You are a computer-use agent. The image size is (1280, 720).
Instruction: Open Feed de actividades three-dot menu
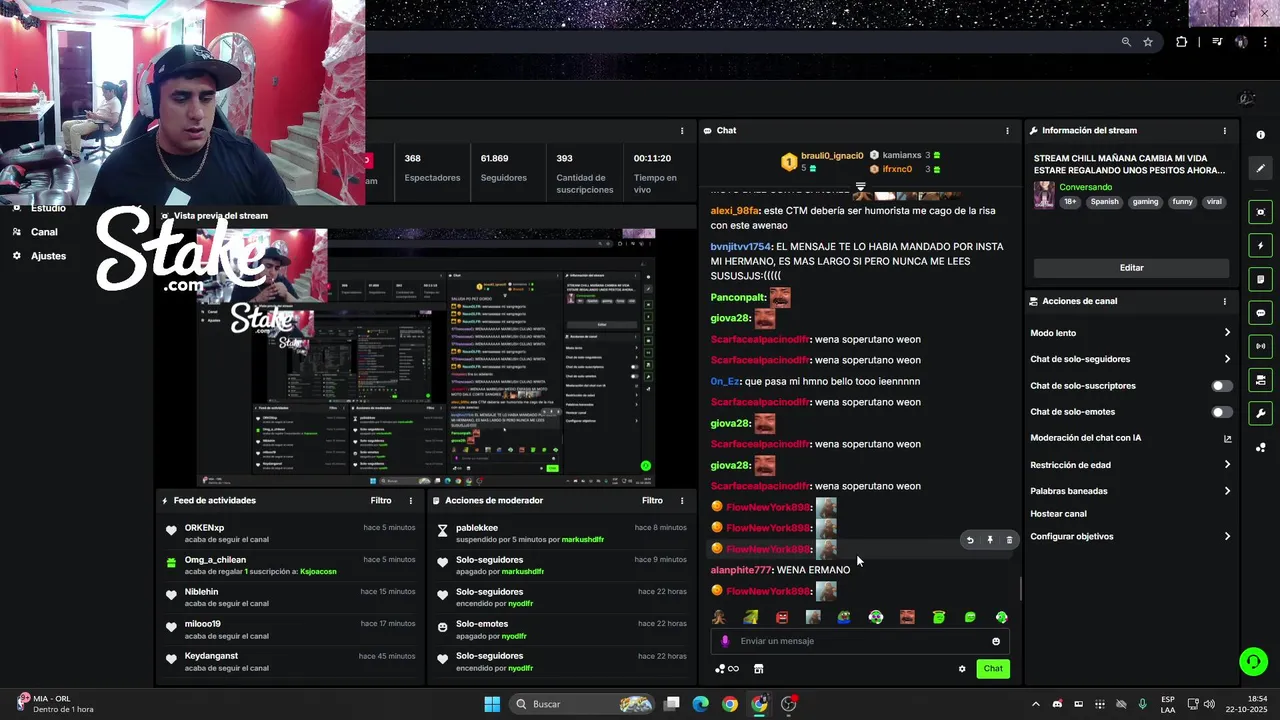[x=410, y=501]
